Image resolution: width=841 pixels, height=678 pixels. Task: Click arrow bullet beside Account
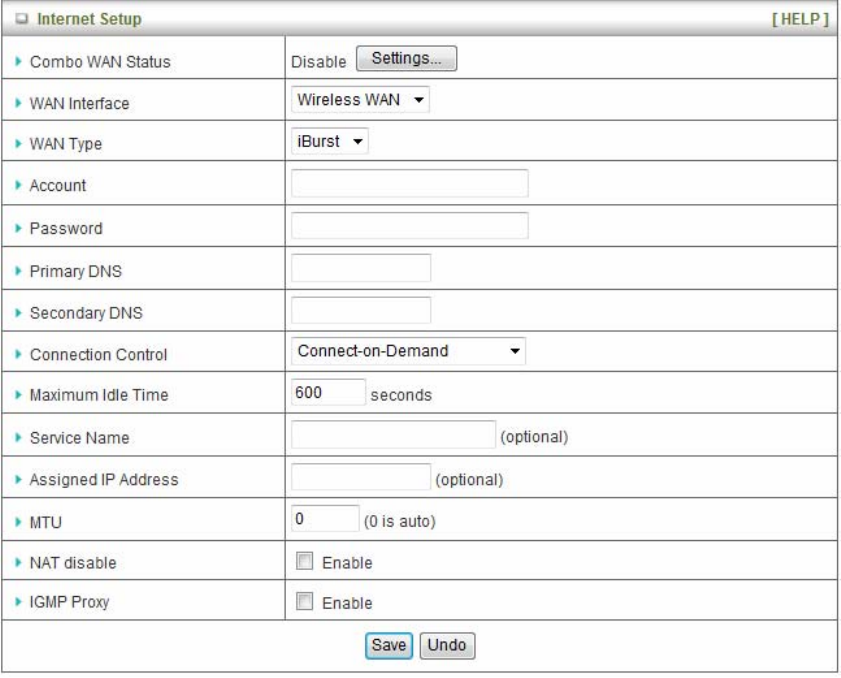pos(18,186)
